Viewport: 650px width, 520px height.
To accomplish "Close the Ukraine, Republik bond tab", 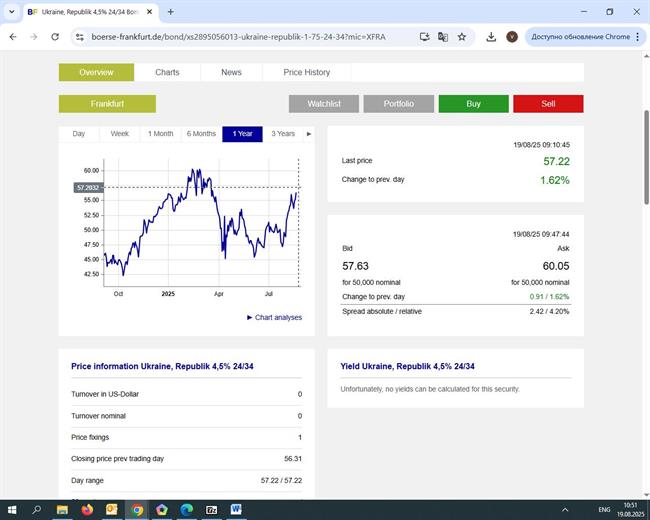I will pos(149,12).
